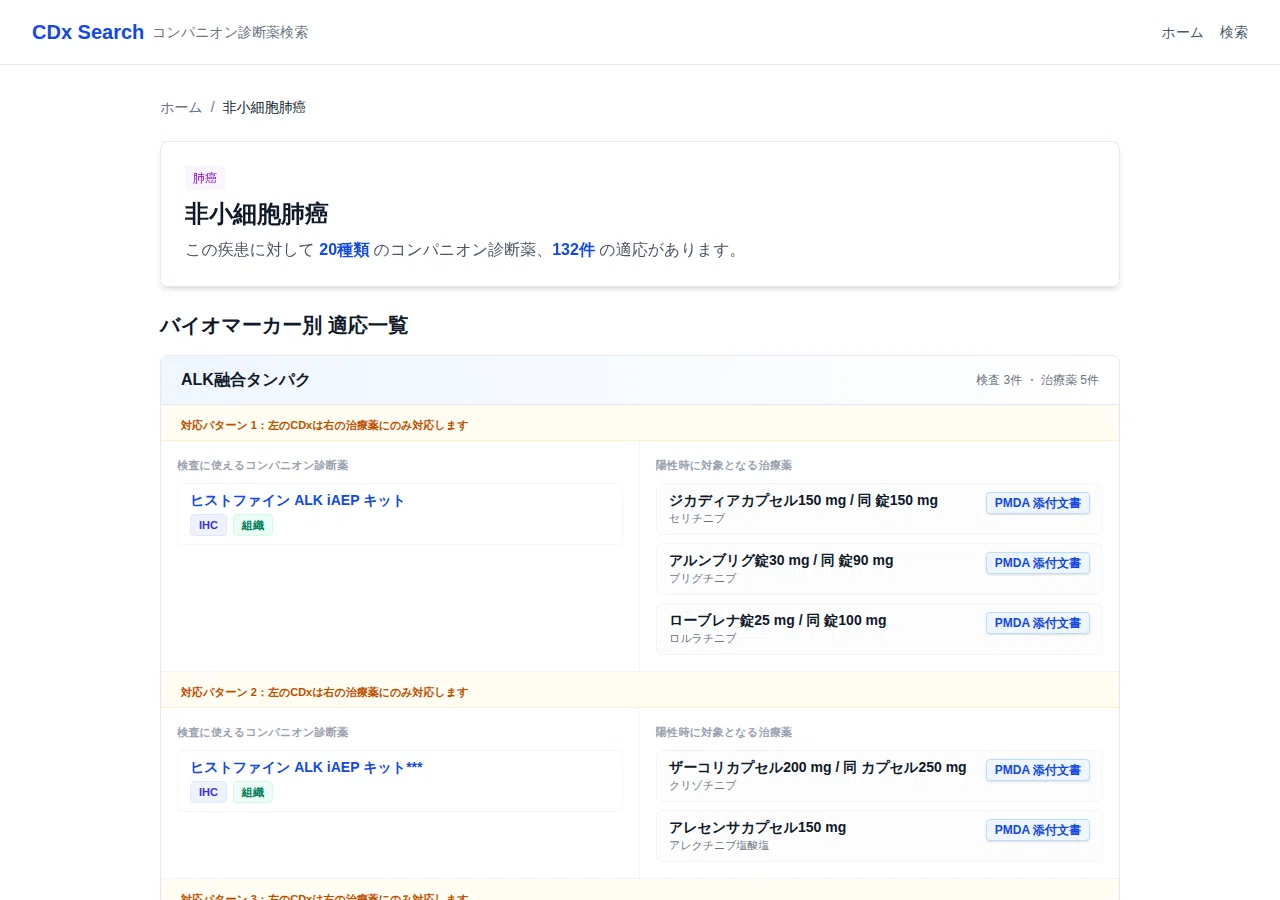Click the 対応パターン 2 banner text
This screenshot has width=1280, height=900.
coord(324,692)
